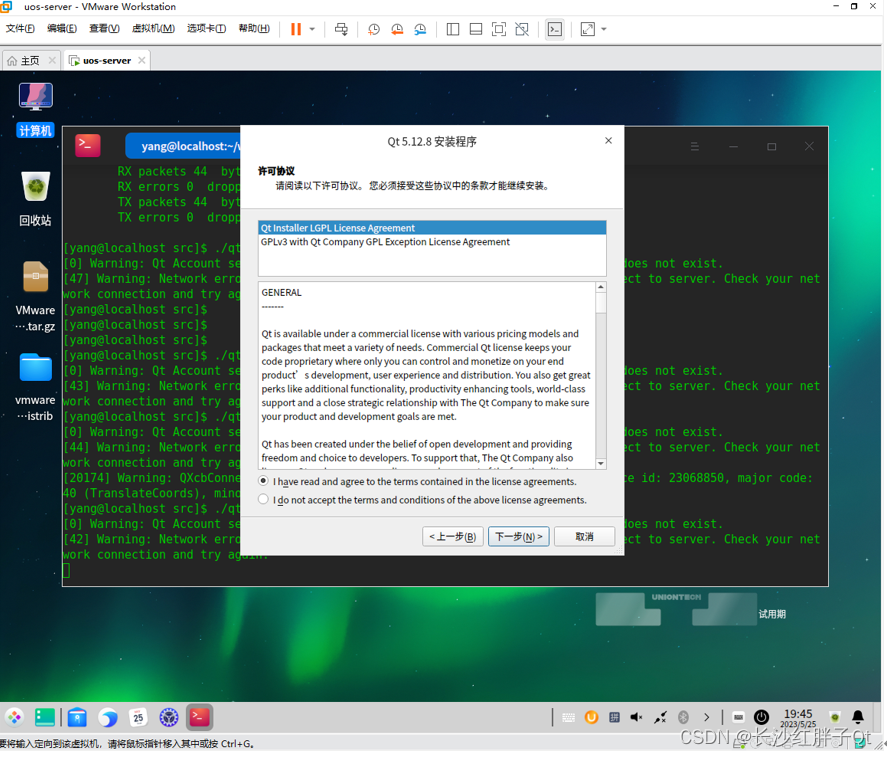This screenshot has height=757, width=887.
Task: Open the power options dropdown arrow beside pause
Action: (312, 29)
